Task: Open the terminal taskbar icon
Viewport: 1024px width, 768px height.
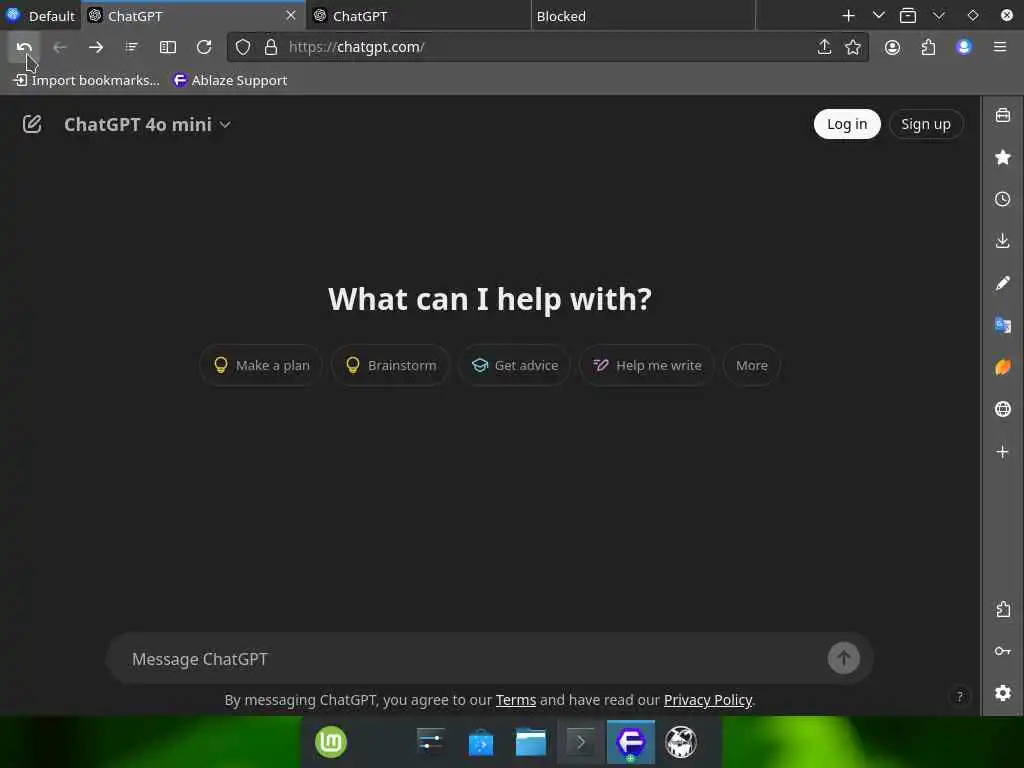Action: [x=581, y=742]
